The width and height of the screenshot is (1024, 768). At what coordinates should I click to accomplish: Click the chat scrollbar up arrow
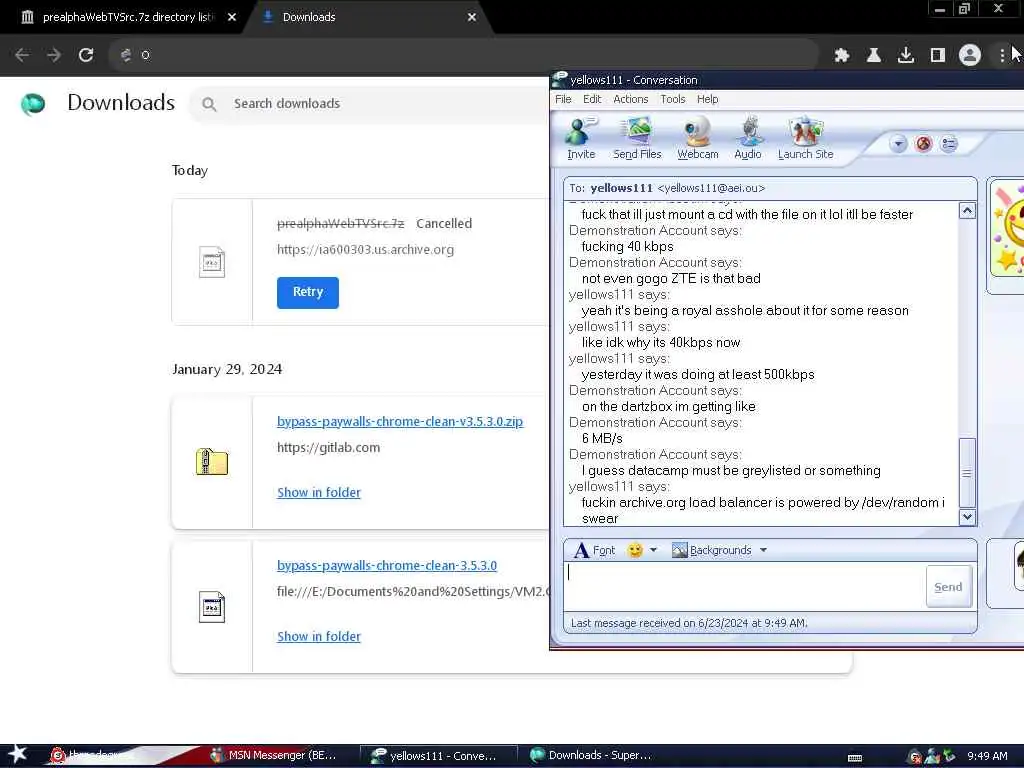[967, 210]
